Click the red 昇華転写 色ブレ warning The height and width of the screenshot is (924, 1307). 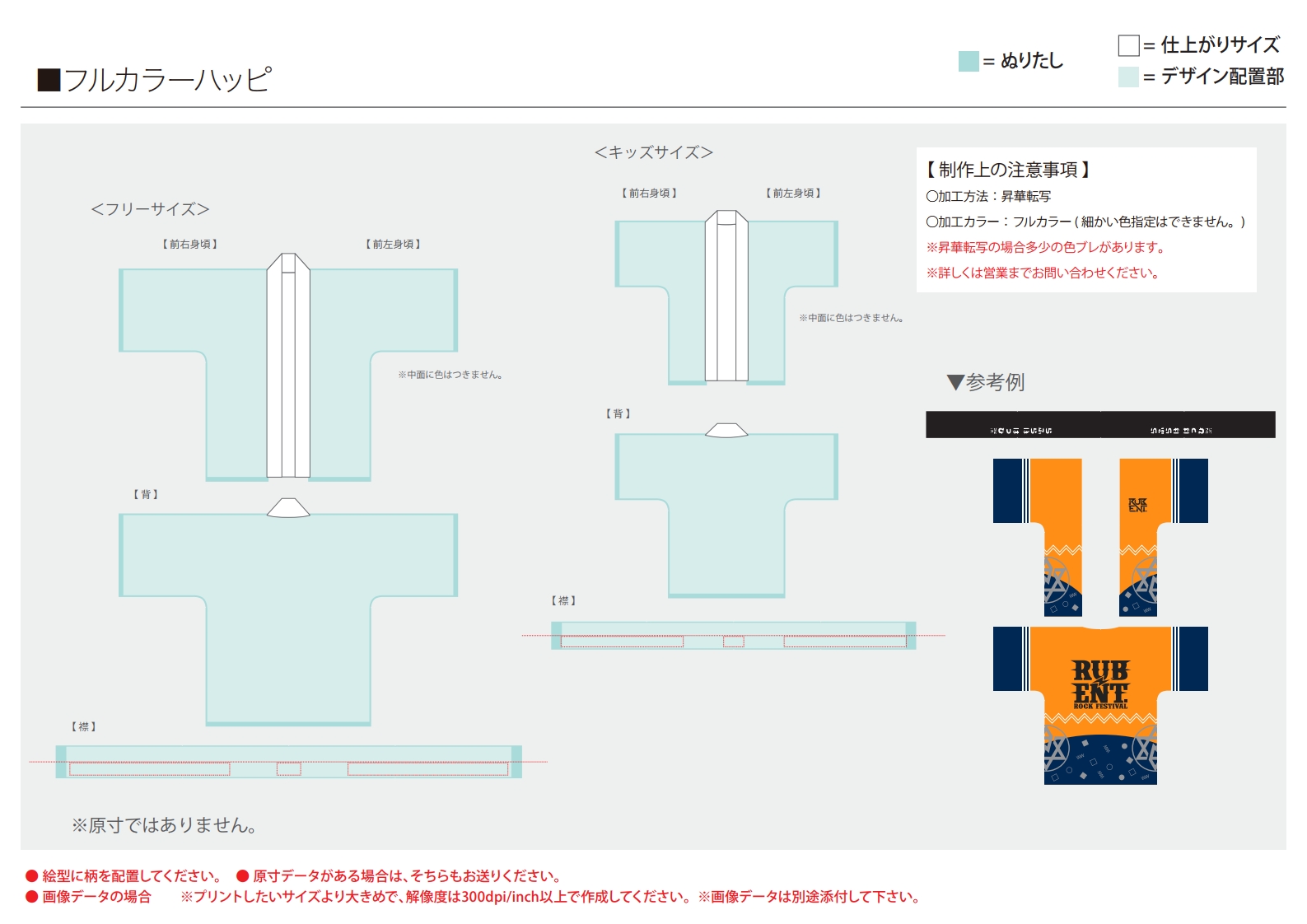pyautogui.click(x=1046, y=247)
